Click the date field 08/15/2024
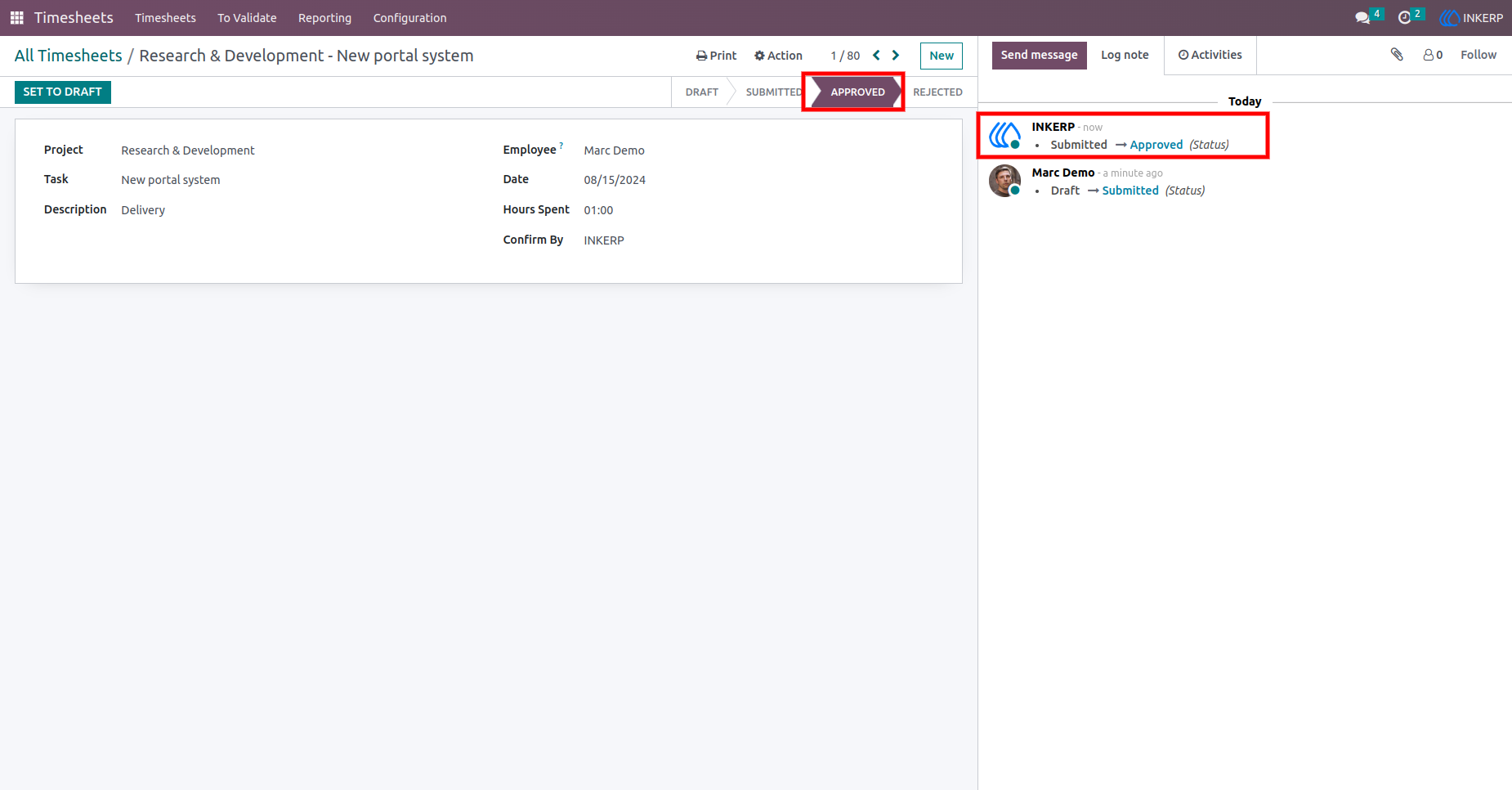1512x790 pixels. [615, 180]
